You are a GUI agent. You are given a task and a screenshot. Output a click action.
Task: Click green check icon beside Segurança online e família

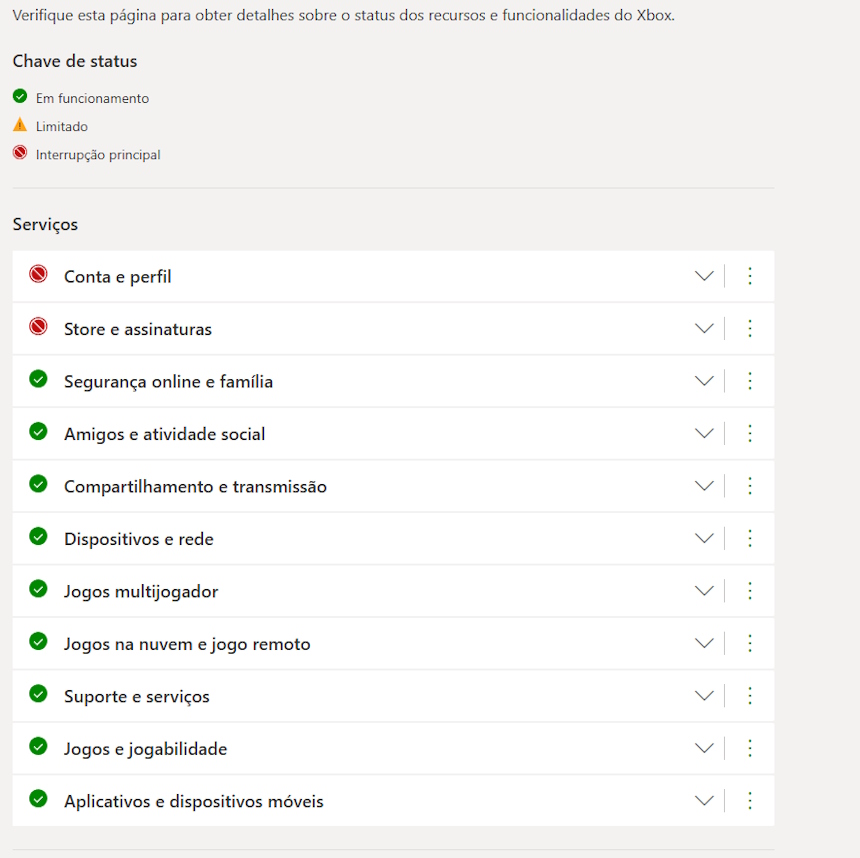[38, 379]
